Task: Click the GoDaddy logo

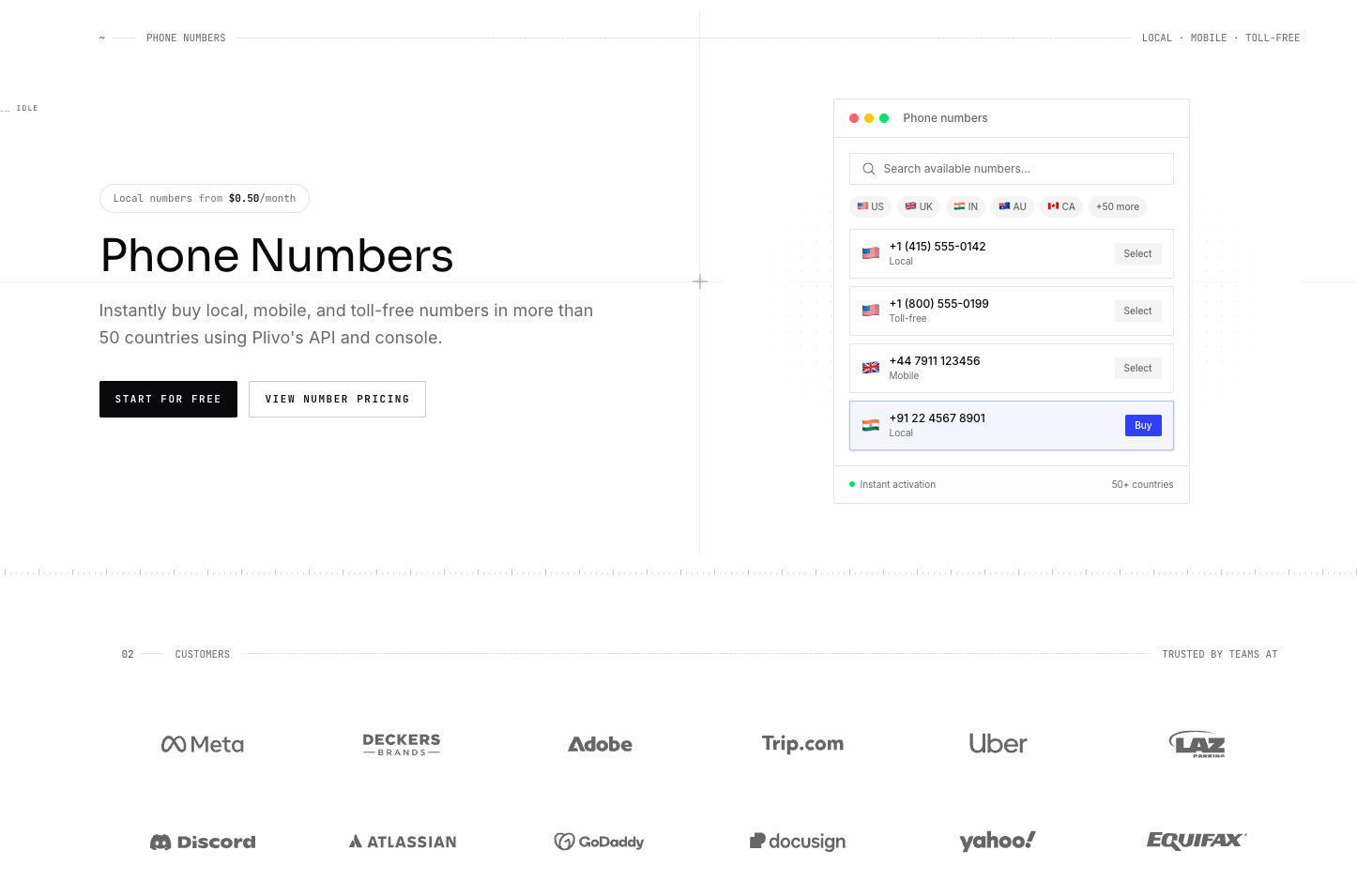Action: click(600, 842)
